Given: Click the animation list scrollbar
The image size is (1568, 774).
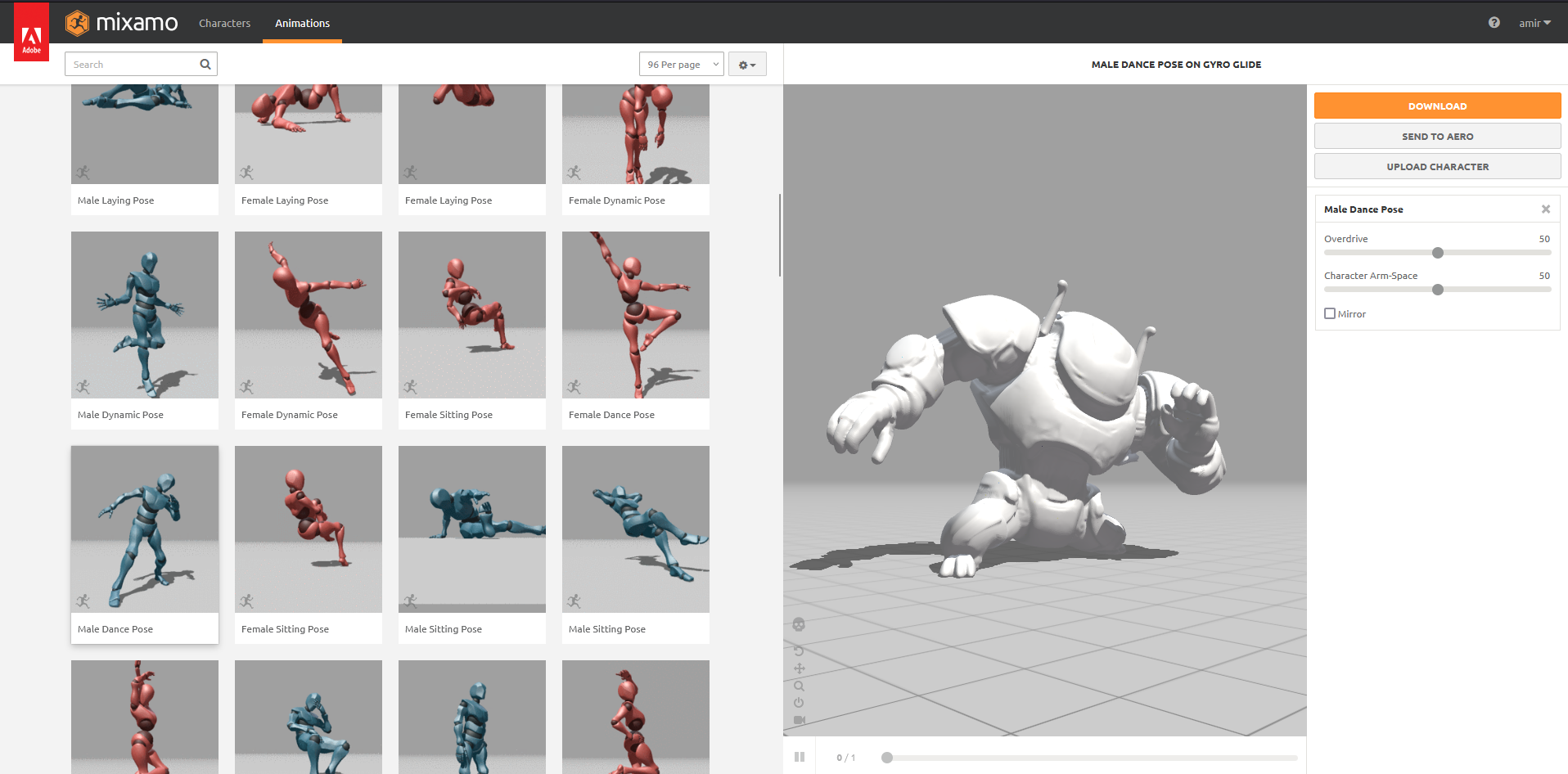Looking at the screenshot, I should (780, 236).
